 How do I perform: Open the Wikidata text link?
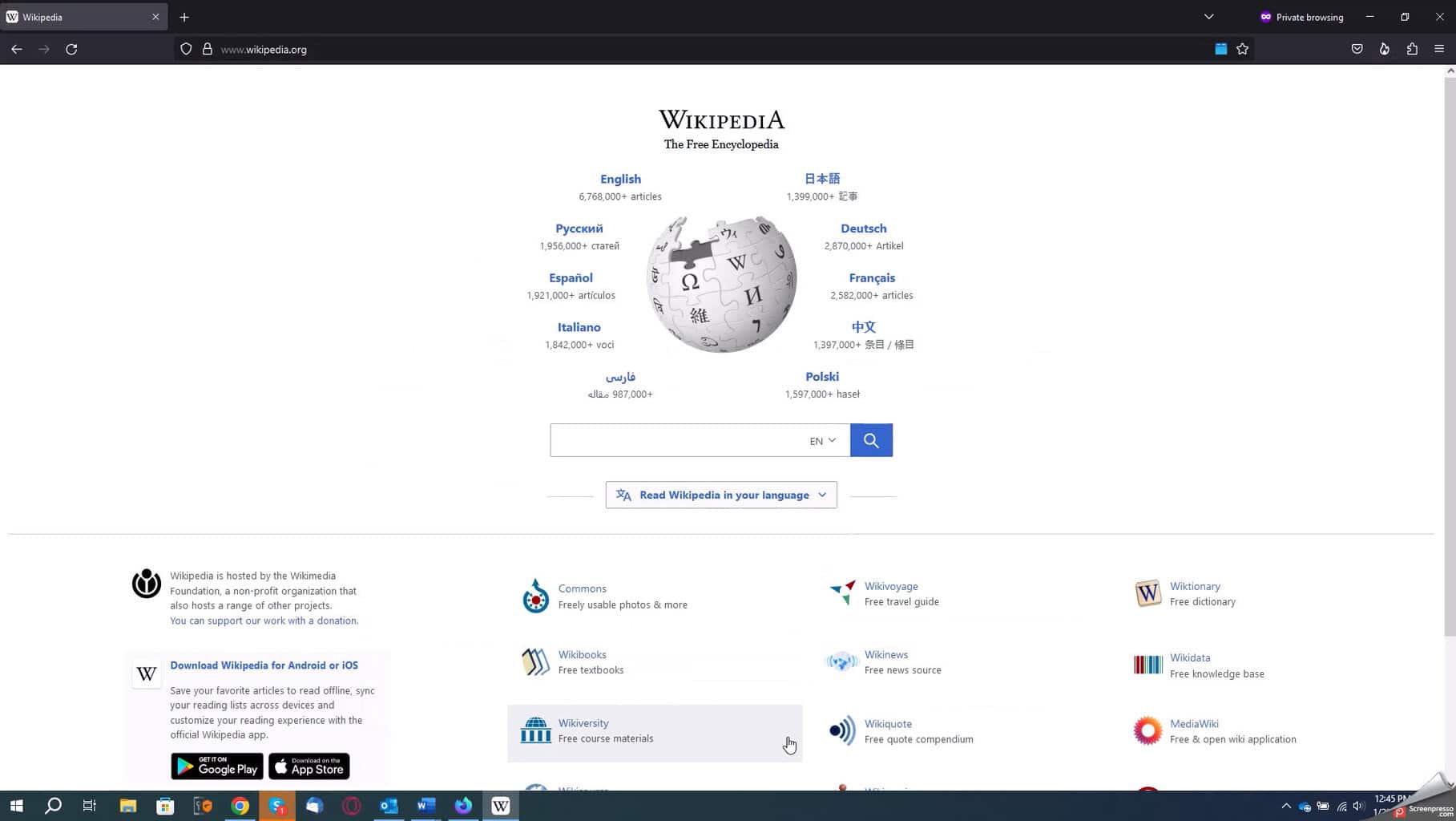(1190, 658)
